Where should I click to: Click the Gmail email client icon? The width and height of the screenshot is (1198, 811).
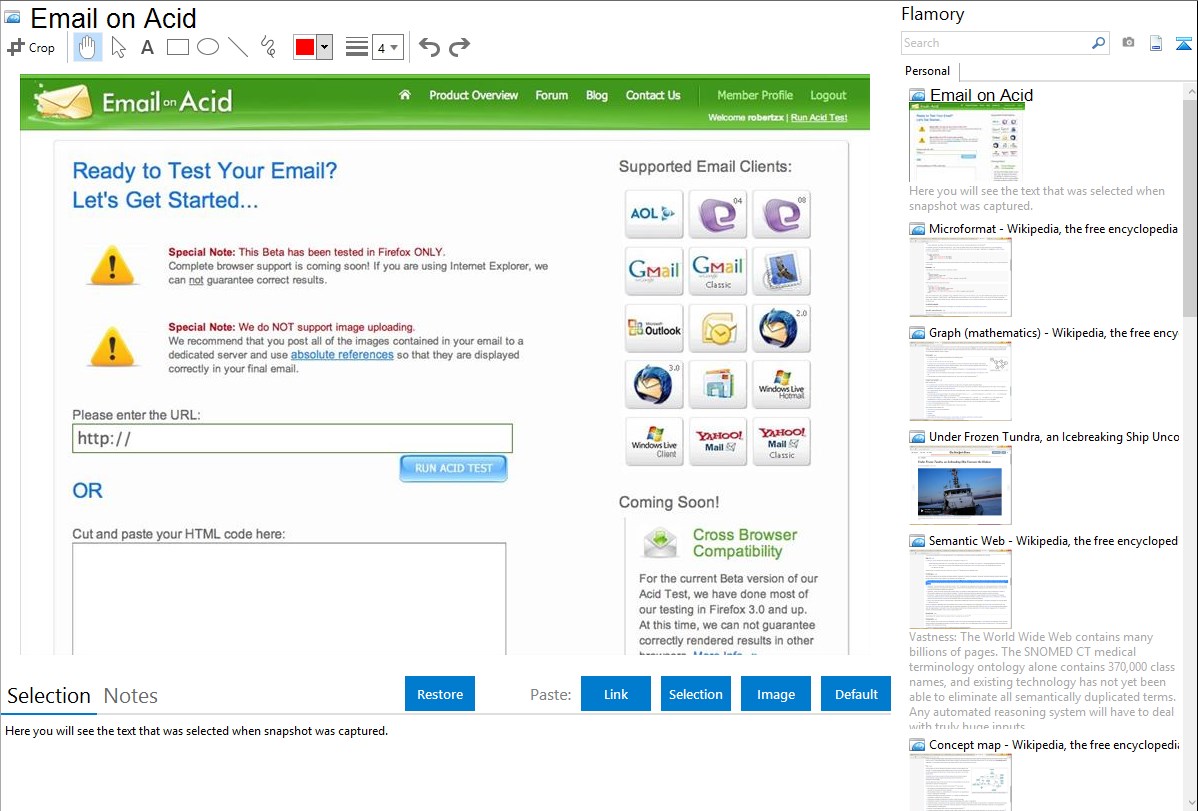[654, 271]
